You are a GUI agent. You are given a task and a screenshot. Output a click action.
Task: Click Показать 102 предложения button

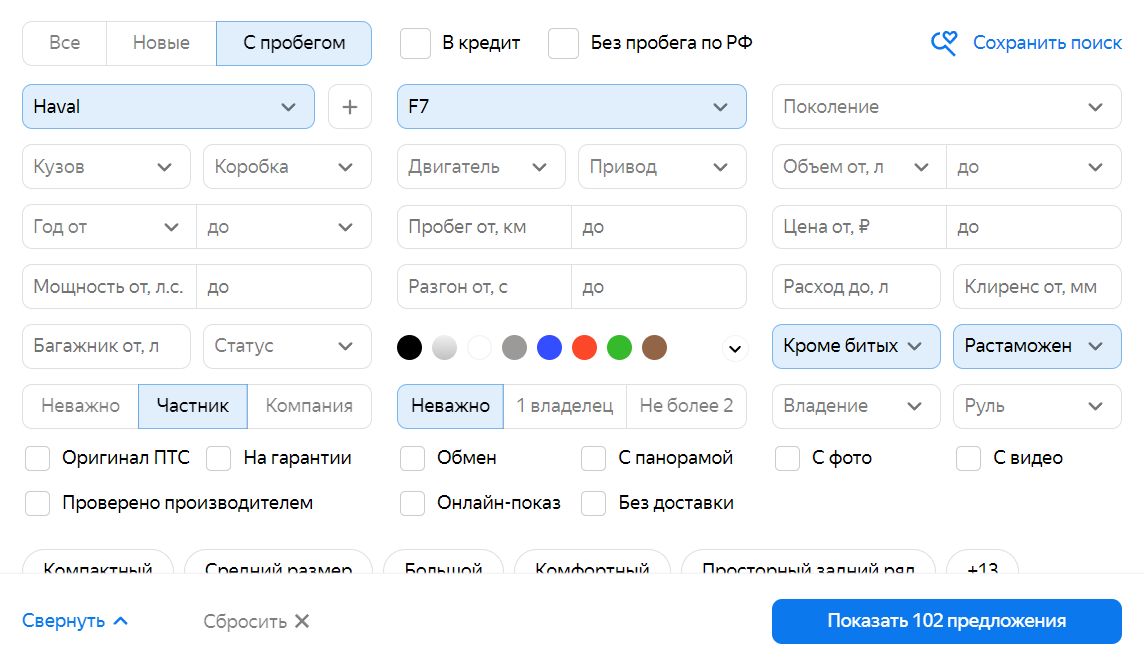tap(947, 622)
